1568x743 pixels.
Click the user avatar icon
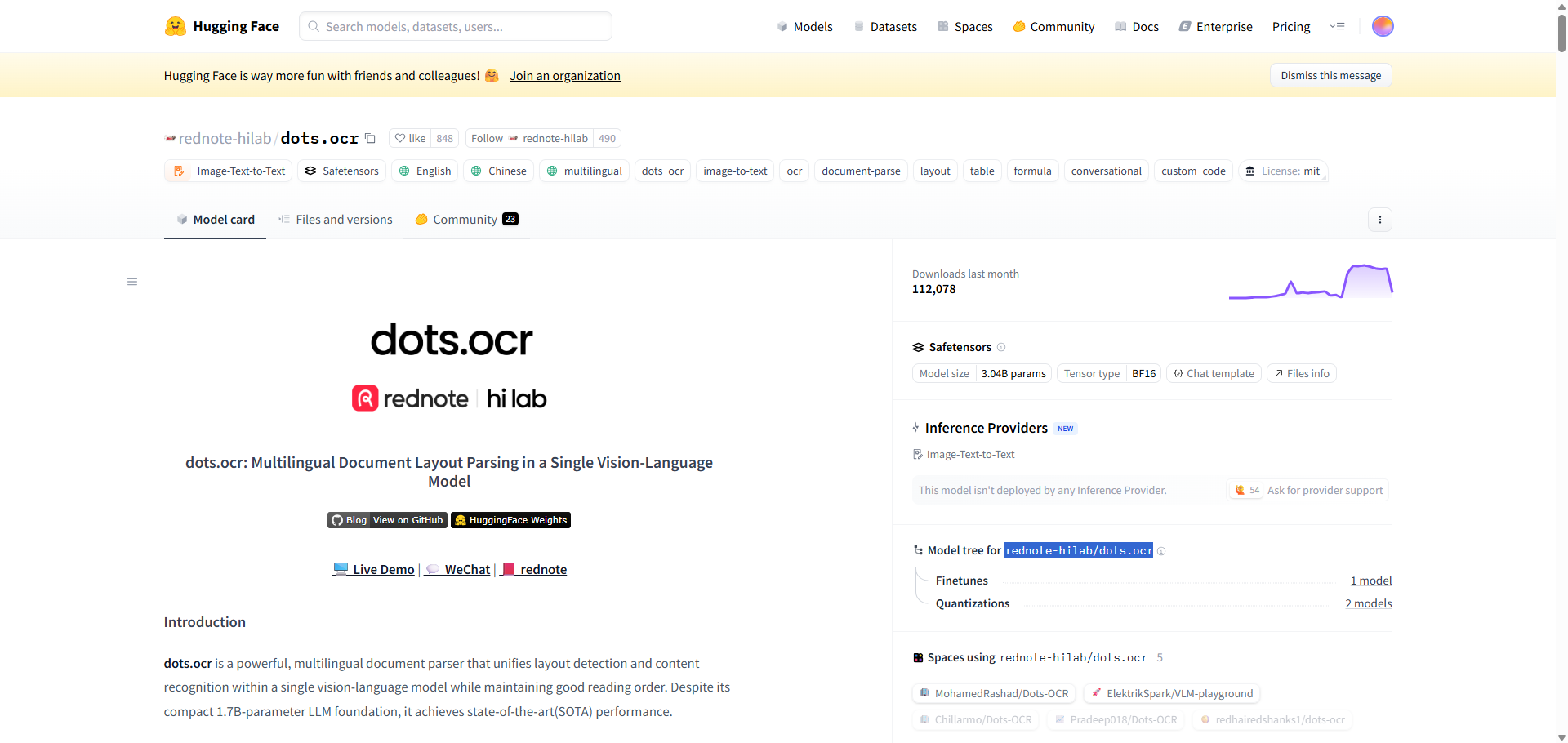[1383, 26]
